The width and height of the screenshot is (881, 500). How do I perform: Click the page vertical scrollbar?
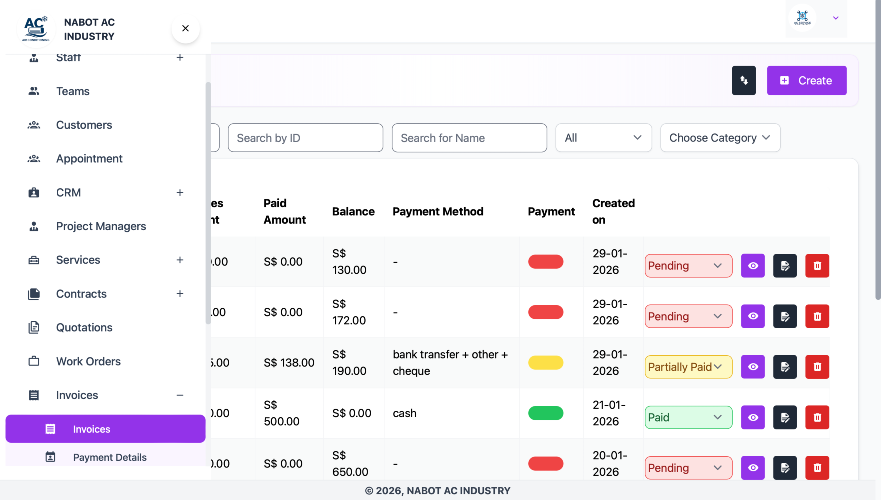pyautogui.click(x=878, y=149)
